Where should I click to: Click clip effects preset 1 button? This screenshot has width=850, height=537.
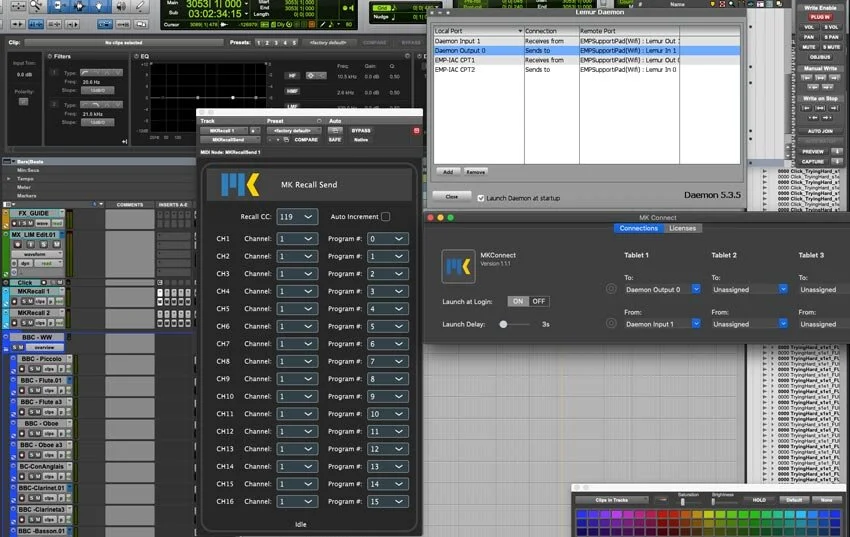pyautogui.click(x=259, y=42)
